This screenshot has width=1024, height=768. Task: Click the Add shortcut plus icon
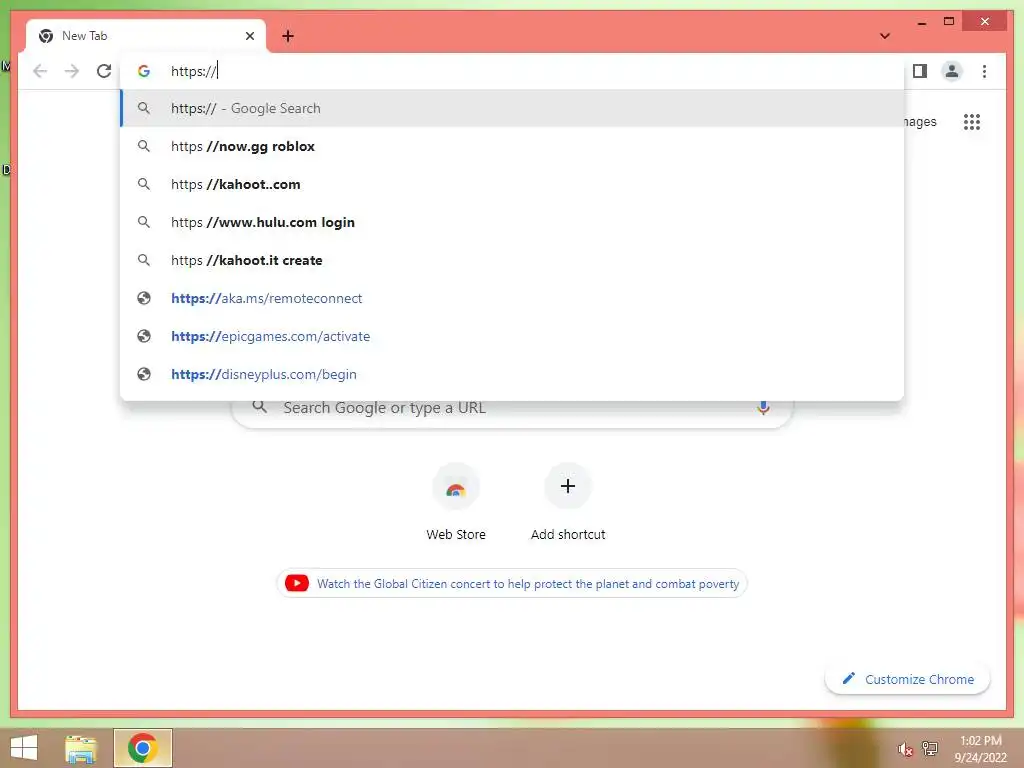click(x=568, y=486)
